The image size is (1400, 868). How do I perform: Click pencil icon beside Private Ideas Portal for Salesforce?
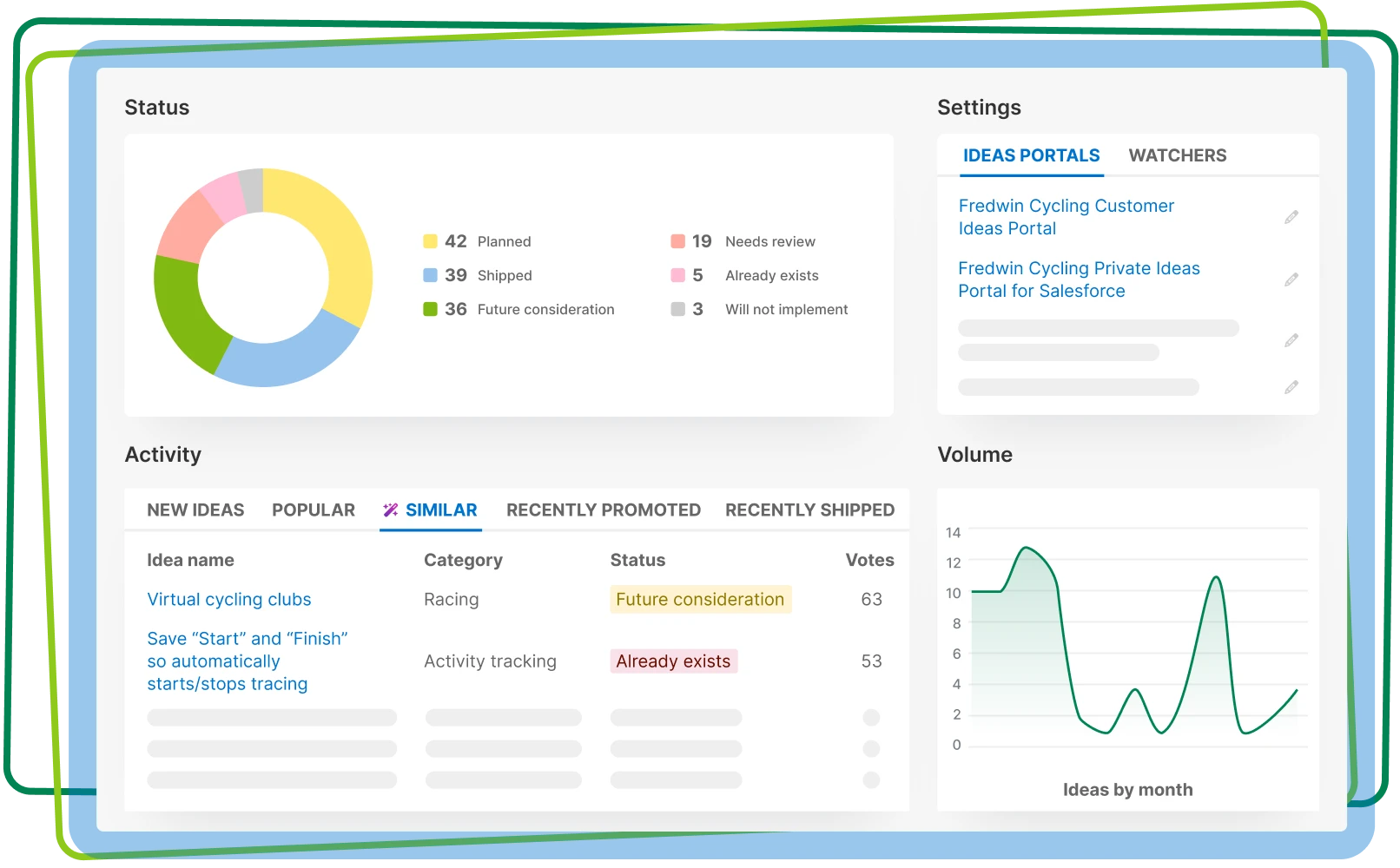tap(1291, 279)
